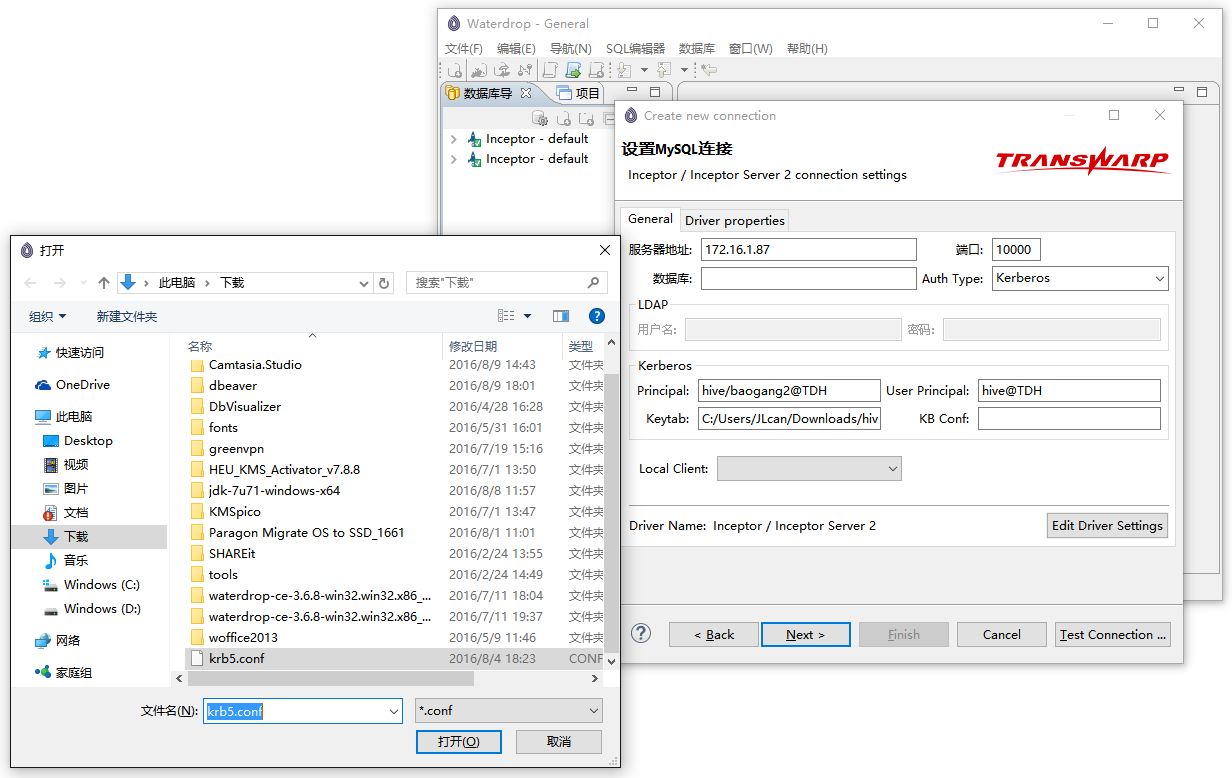Image resolution: width=1232 pixels, height=778 pixels.
Task: Select the DbVisualizer folder
Action: 244,406
